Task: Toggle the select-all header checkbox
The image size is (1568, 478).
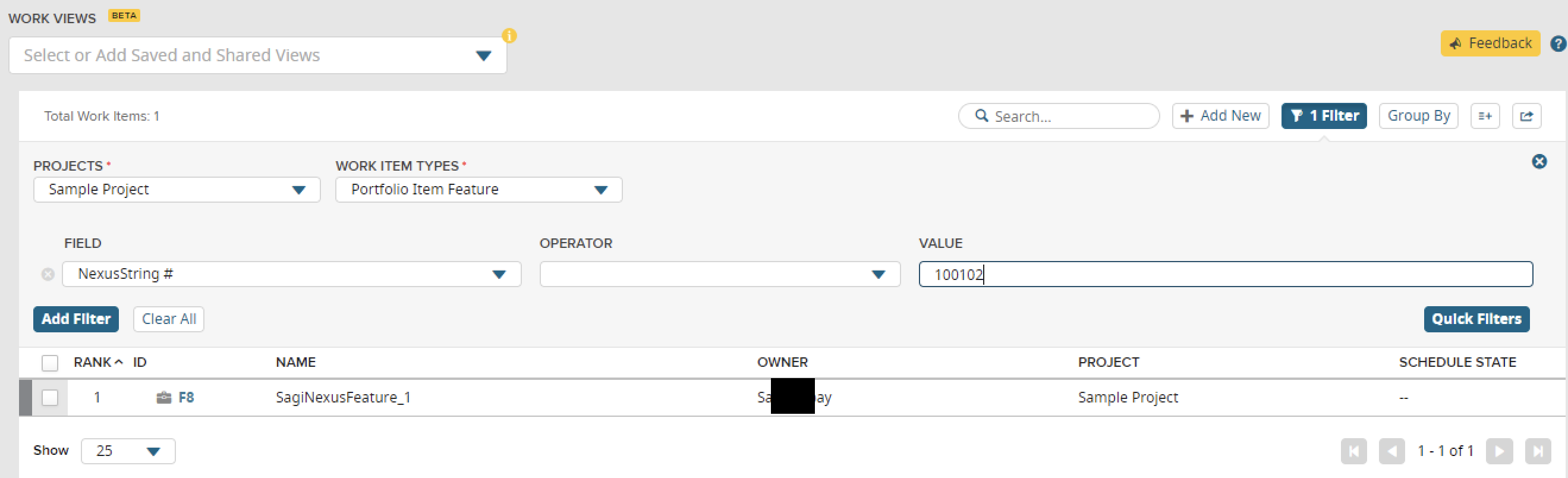Action: click(x=50, y=363)
